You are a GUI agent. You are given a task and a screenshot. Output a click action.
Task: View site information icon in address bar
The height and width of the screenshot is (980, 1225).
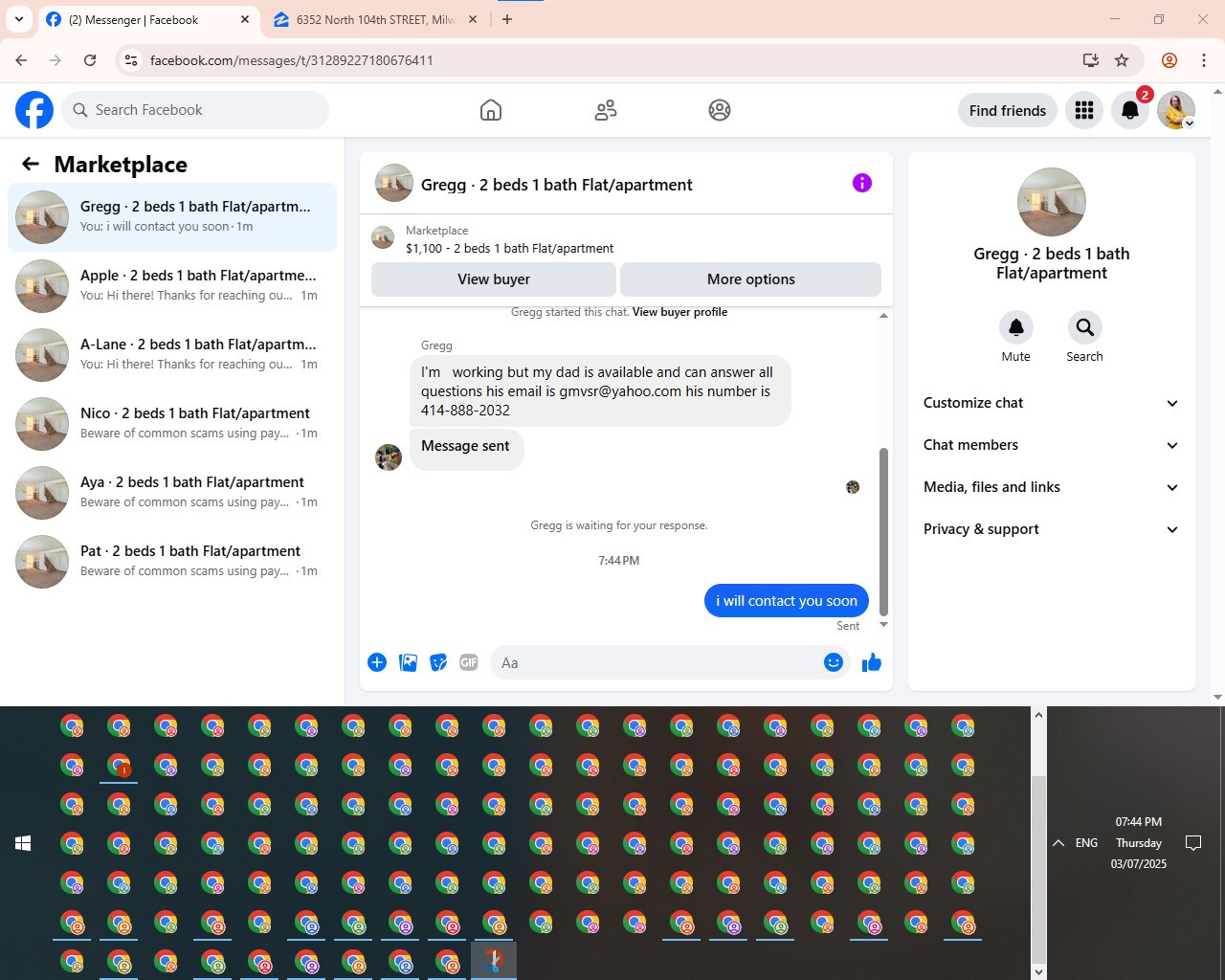[x=131, y=60]
